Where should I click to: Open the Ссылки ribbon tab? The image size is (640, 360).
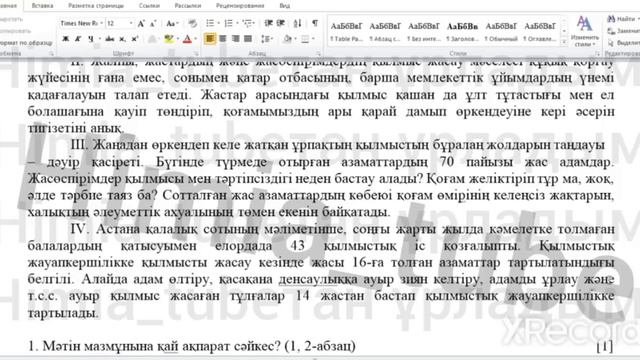click(149, 6)
